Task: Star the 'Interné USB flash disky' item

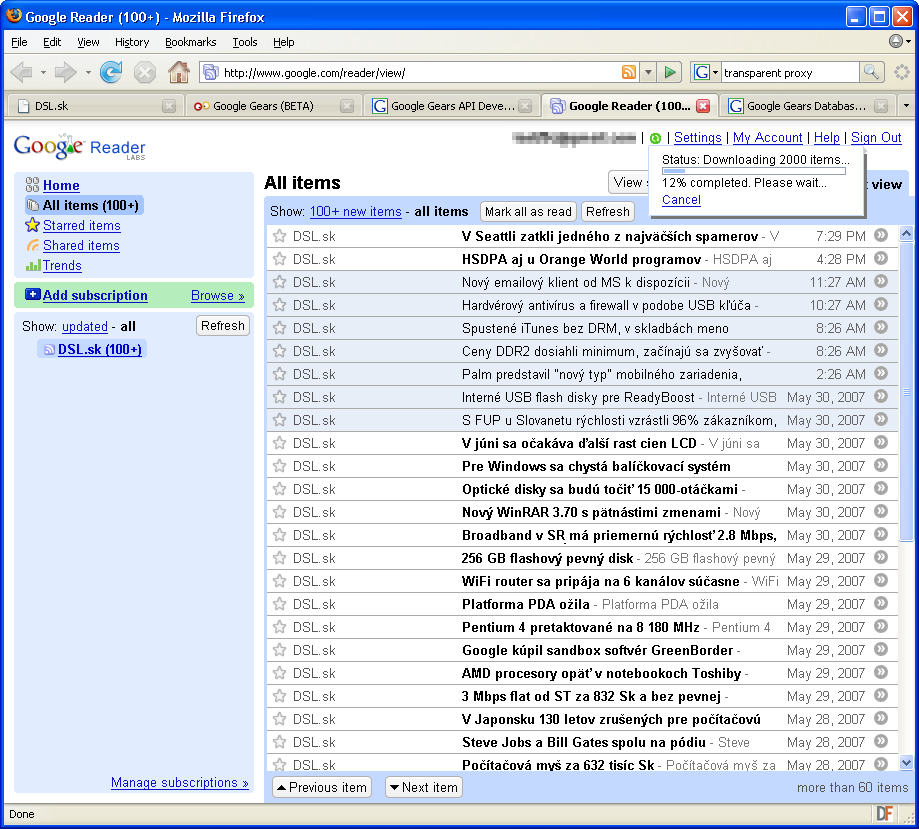Action: coord(280,397)
